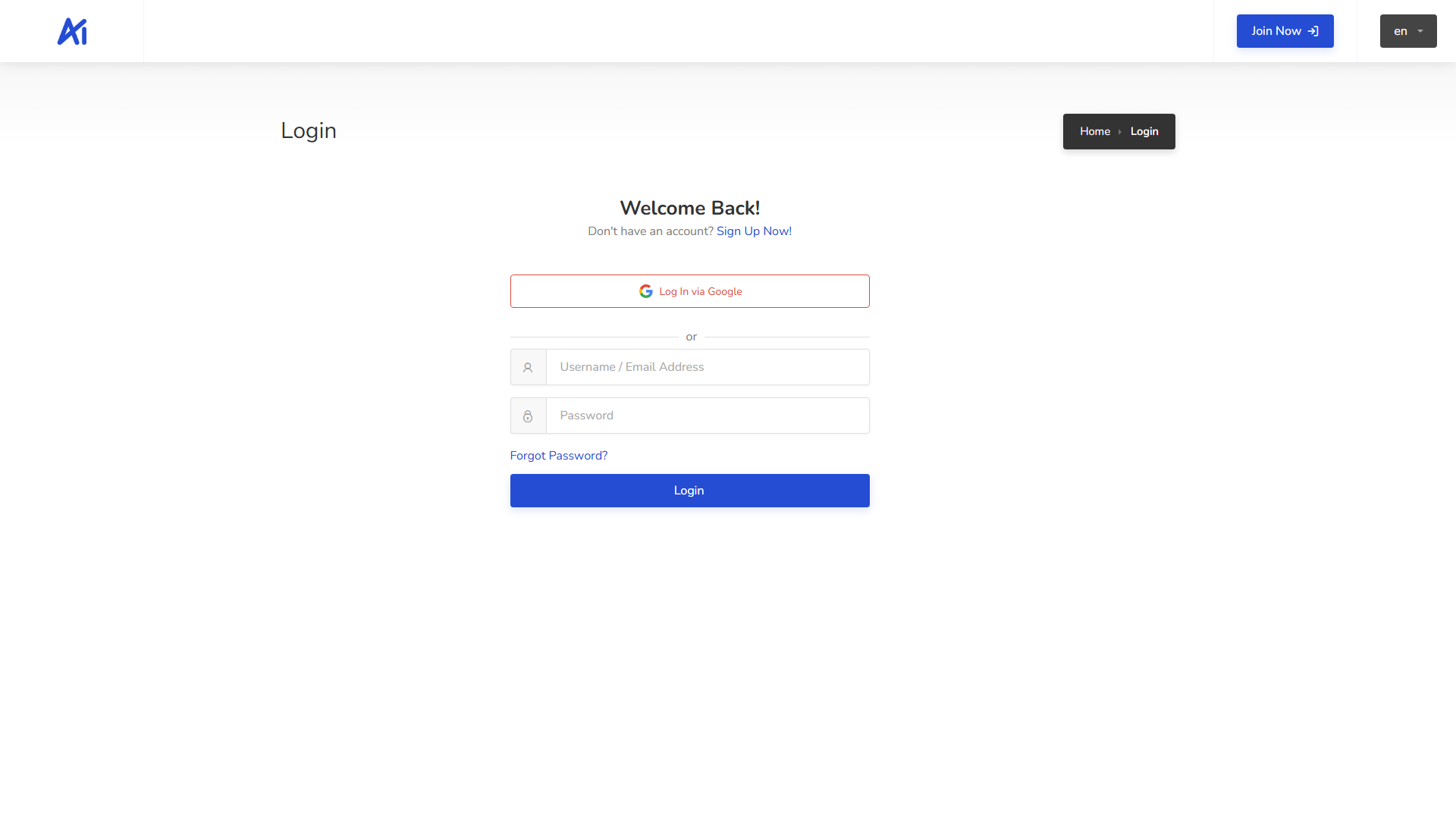1456x819 pixels.
Task: Go to the Home breadcrumb
Action: coord(1094,131)
